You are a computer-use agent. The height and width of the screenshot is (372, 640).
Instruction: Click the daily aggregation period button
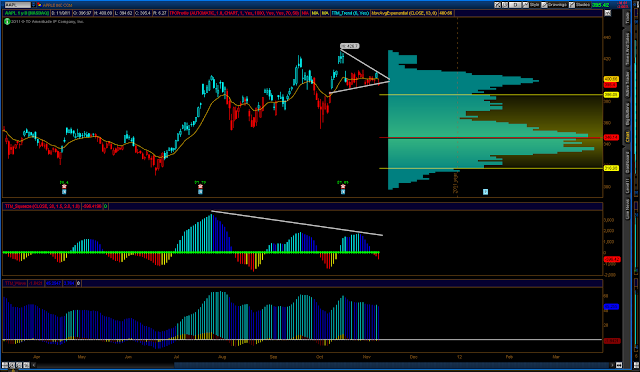[x=515, y=5]
